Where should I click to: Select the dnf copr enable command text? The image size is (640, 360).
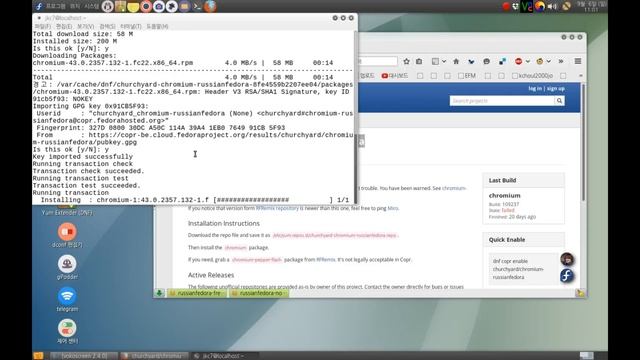click(518, 269)
